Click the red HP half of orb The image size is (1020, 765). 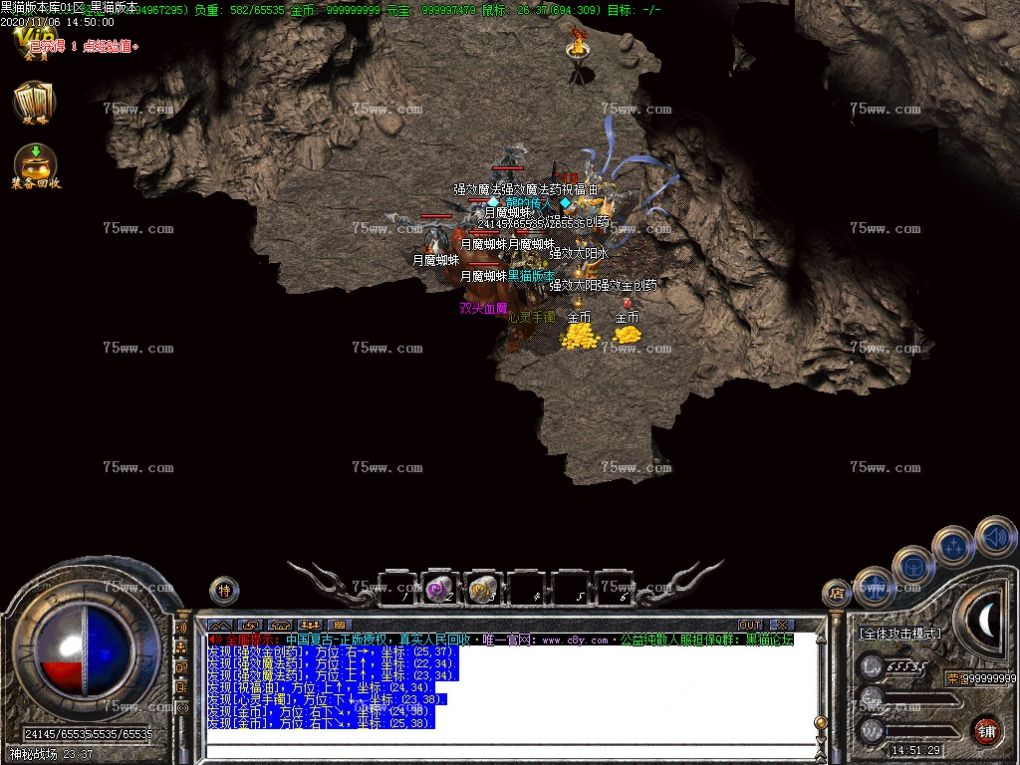[x=60, y=651]
